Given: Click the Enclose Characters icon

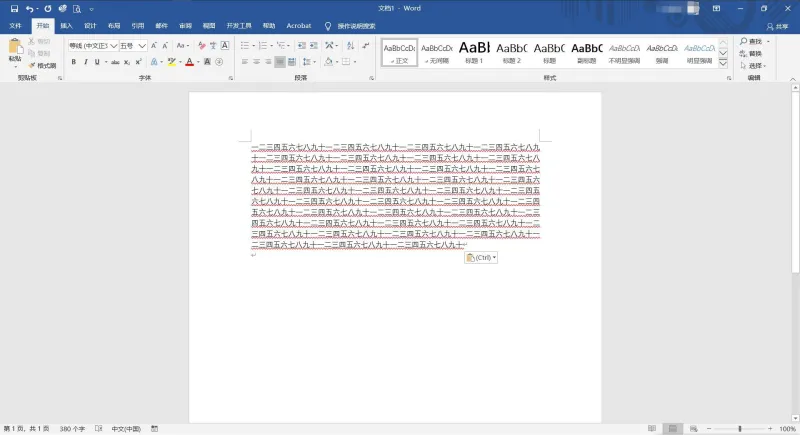Looking at the screenshot, I should [x=219, y=62].
